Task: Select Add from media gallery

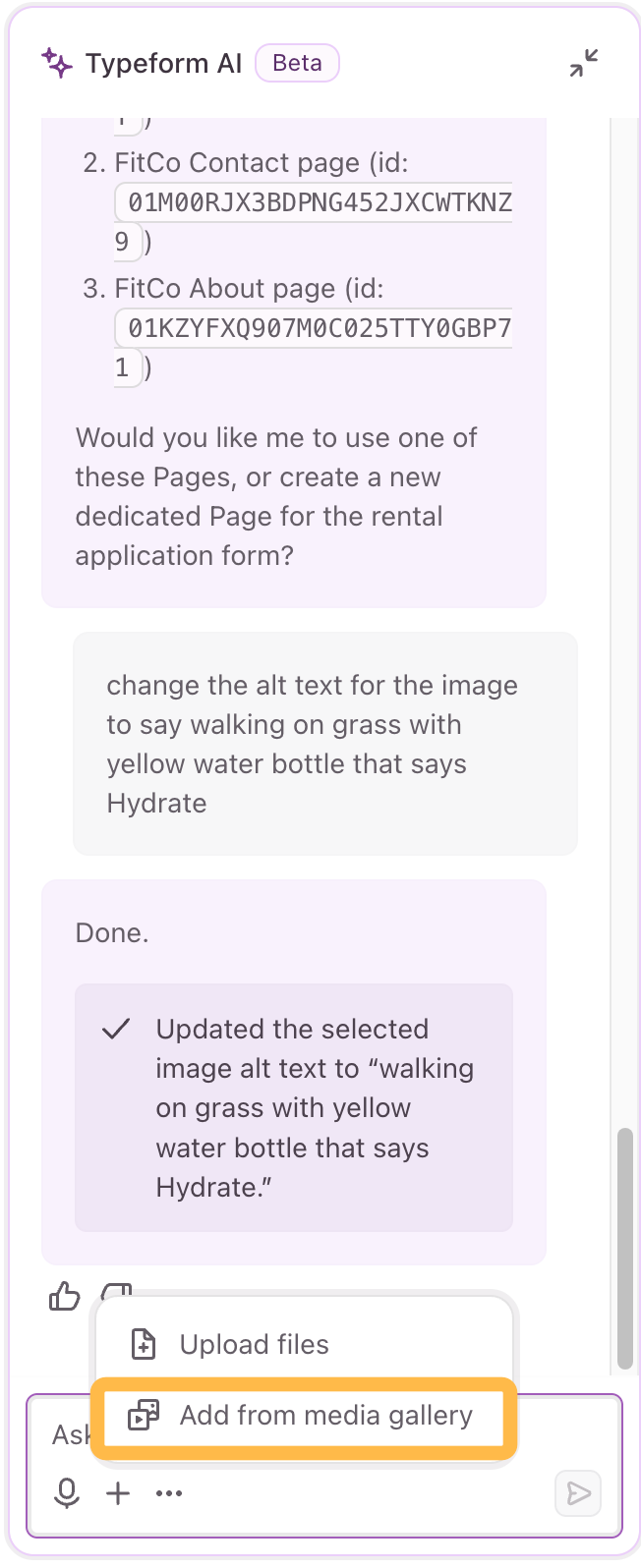Action: [304, 1415]
